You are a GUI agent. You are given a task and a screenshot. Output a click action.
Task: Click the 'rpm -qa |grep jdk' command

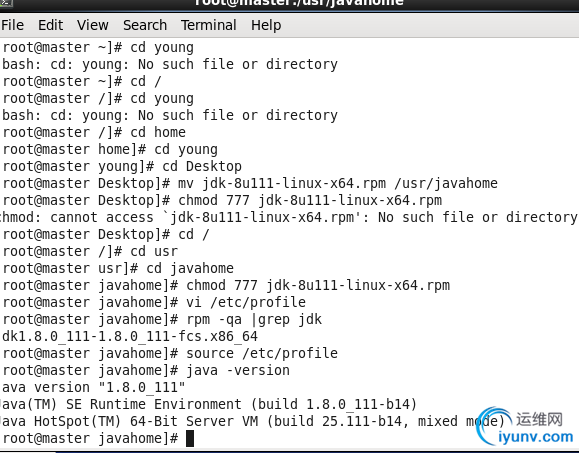click(254, 319)
